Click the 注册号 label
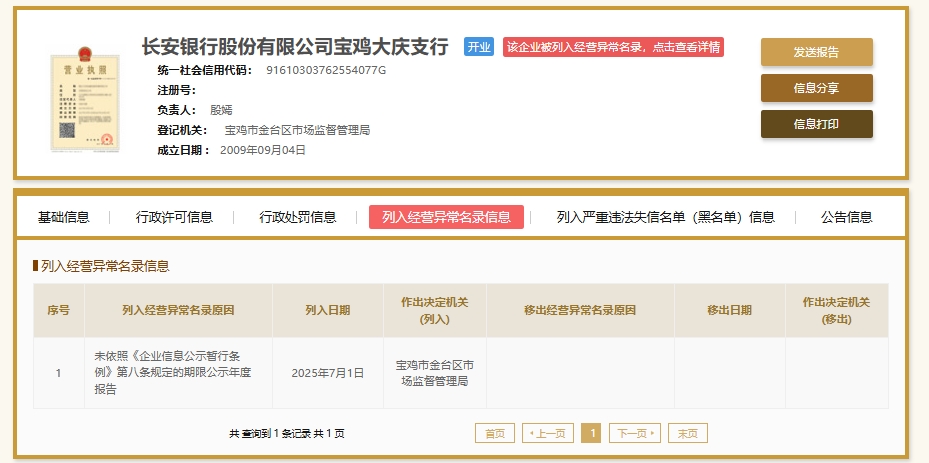929x463 pixels. pyautogui.click(x=177, y=90)
